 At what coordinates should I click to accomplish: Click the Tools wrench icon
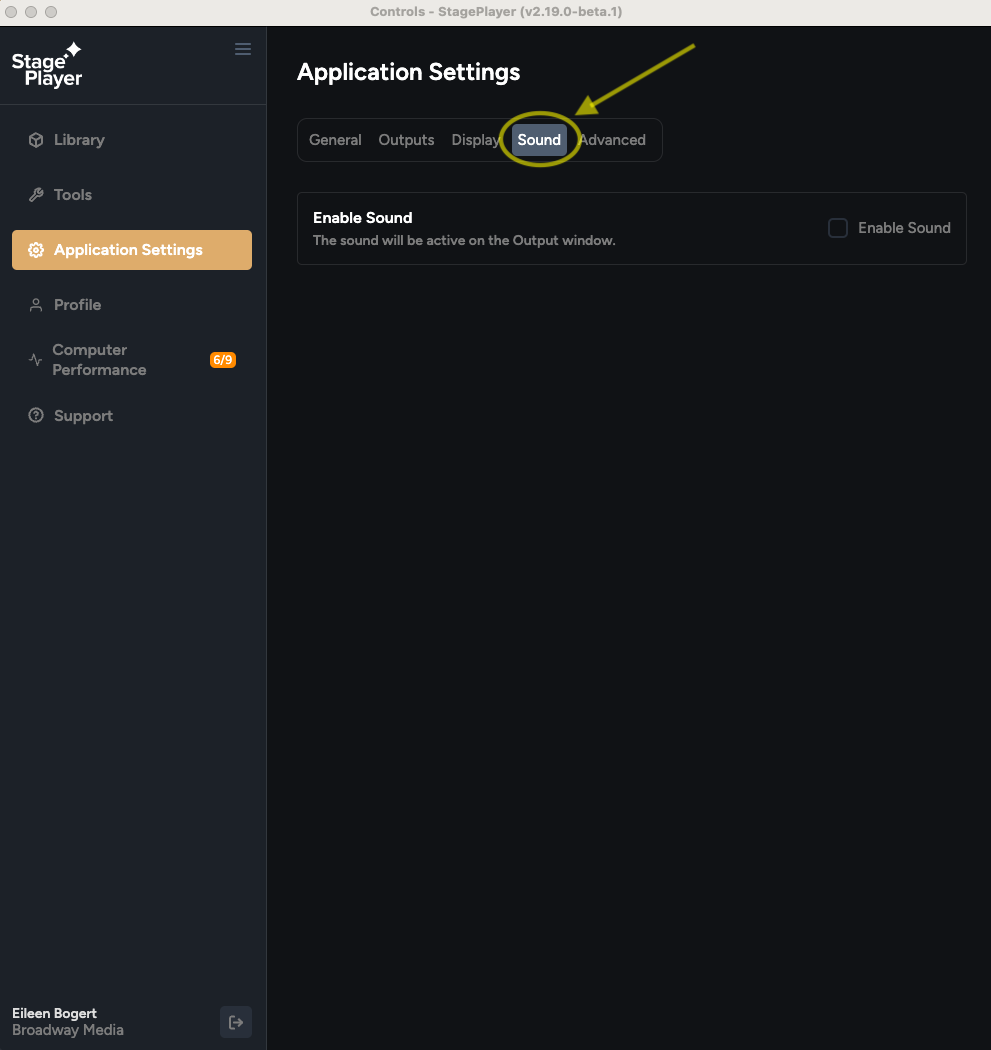(x=36, y=195)
